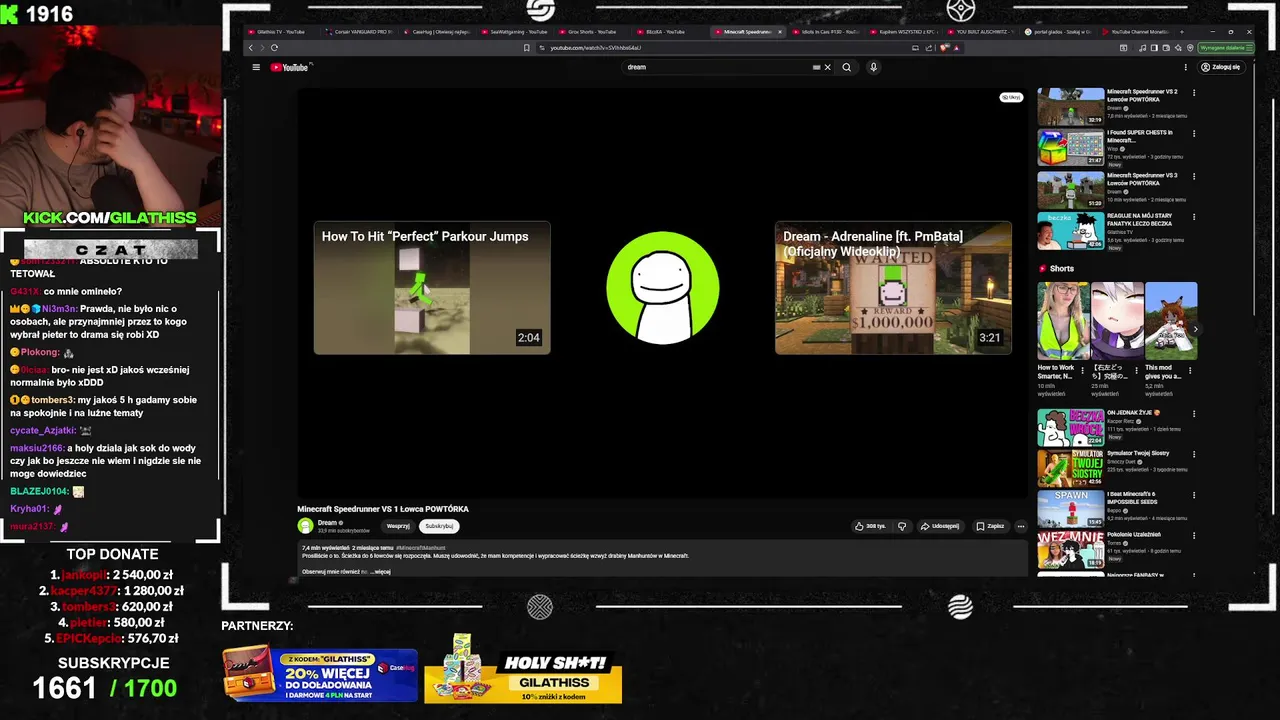Viewport: 1280px width, 720px height.
Task: Open 'I Beat Minecraft's 6 IMPOSSIBLE SEEDS' video
Action: pyautogui.click(x=1070, y=509)
